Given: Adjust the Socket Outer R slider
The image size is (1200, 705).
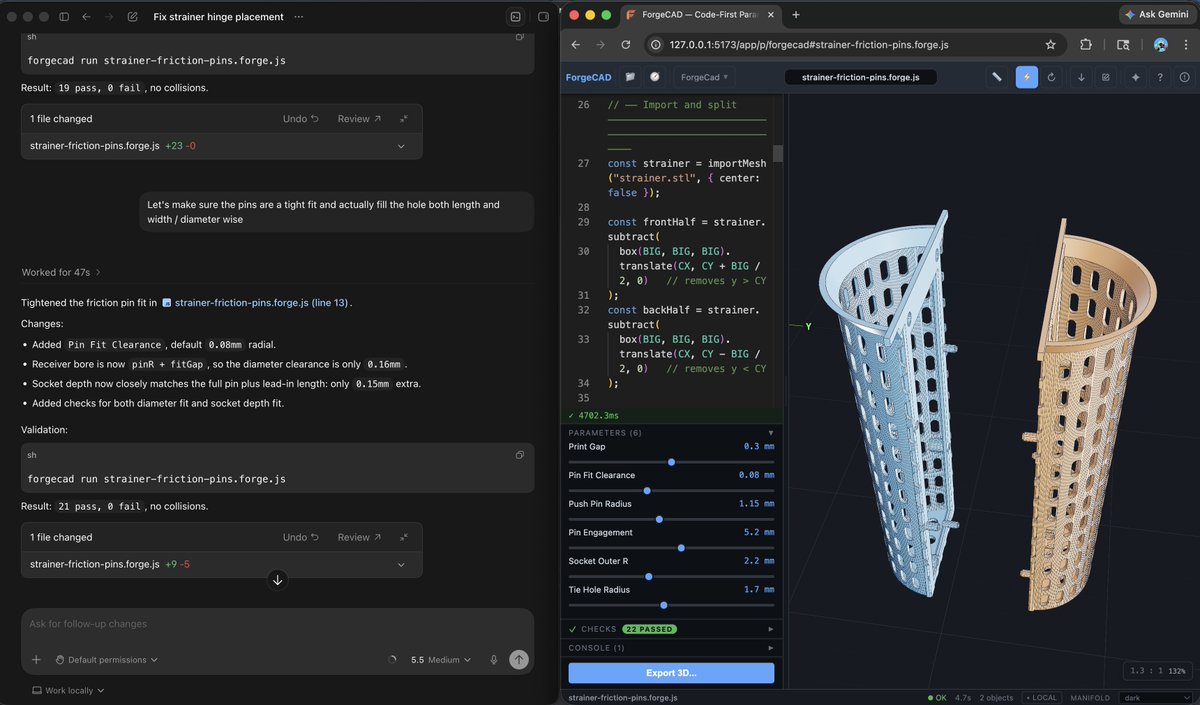Looking at the screenshot, I should pos(671,577).
